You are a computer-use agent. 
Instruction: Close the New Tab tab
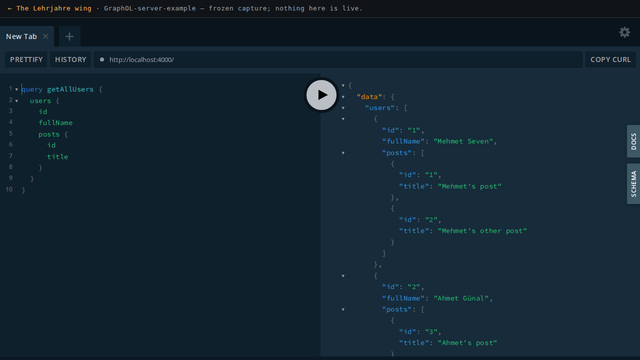click(x=45, y=36)
